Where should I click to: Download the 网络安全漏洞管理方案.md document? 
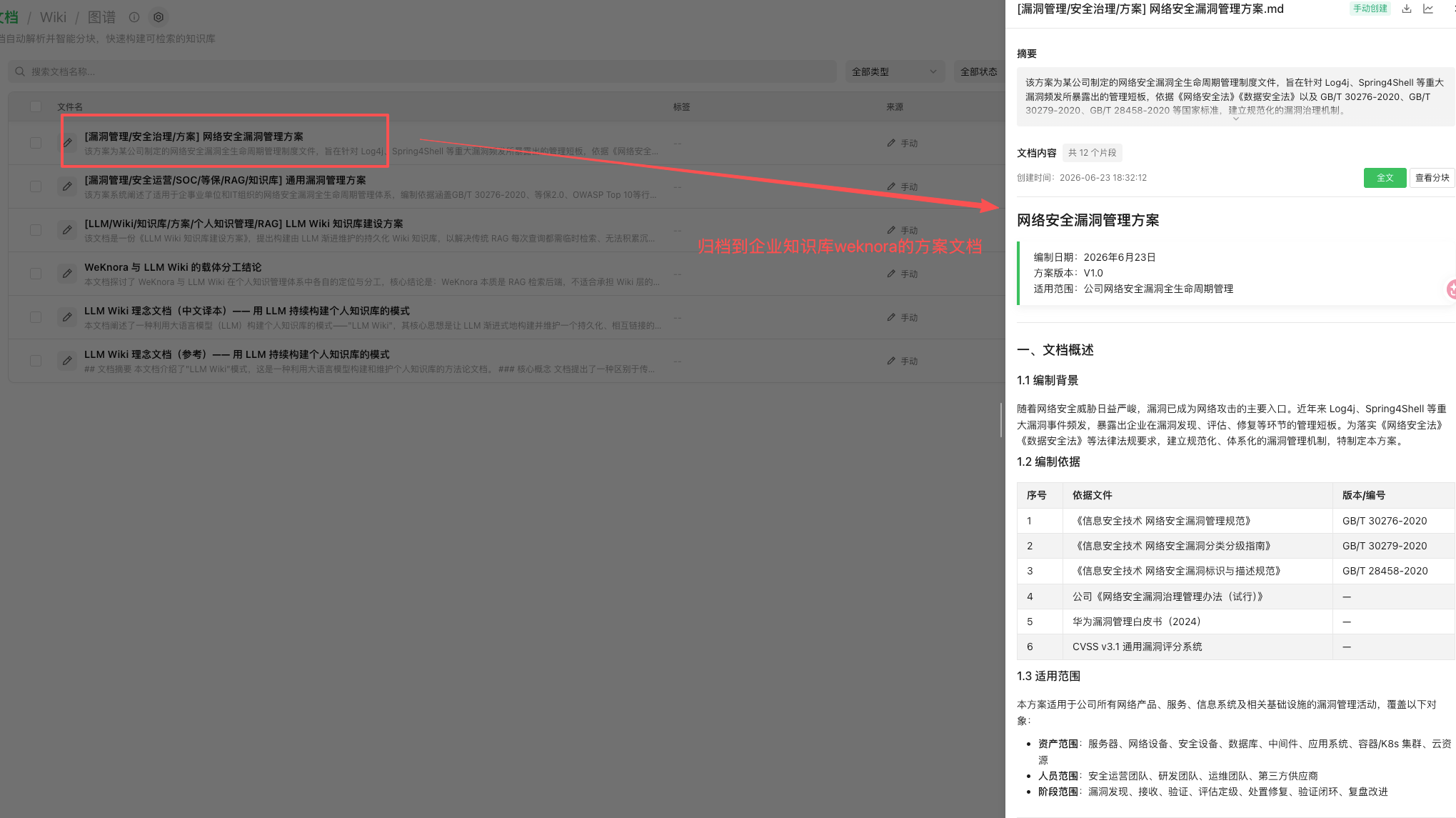(1406, 9)
